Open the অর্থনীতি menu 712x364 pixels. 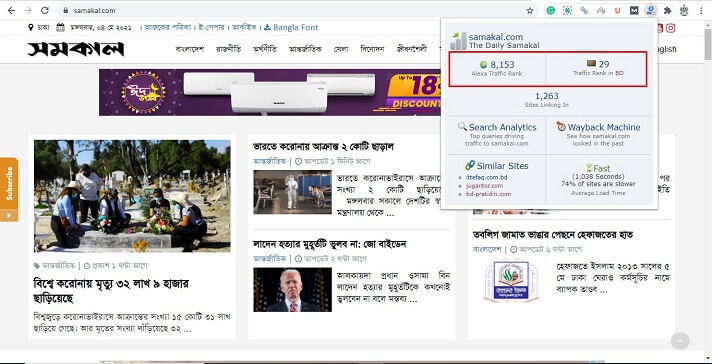(265, 49)
